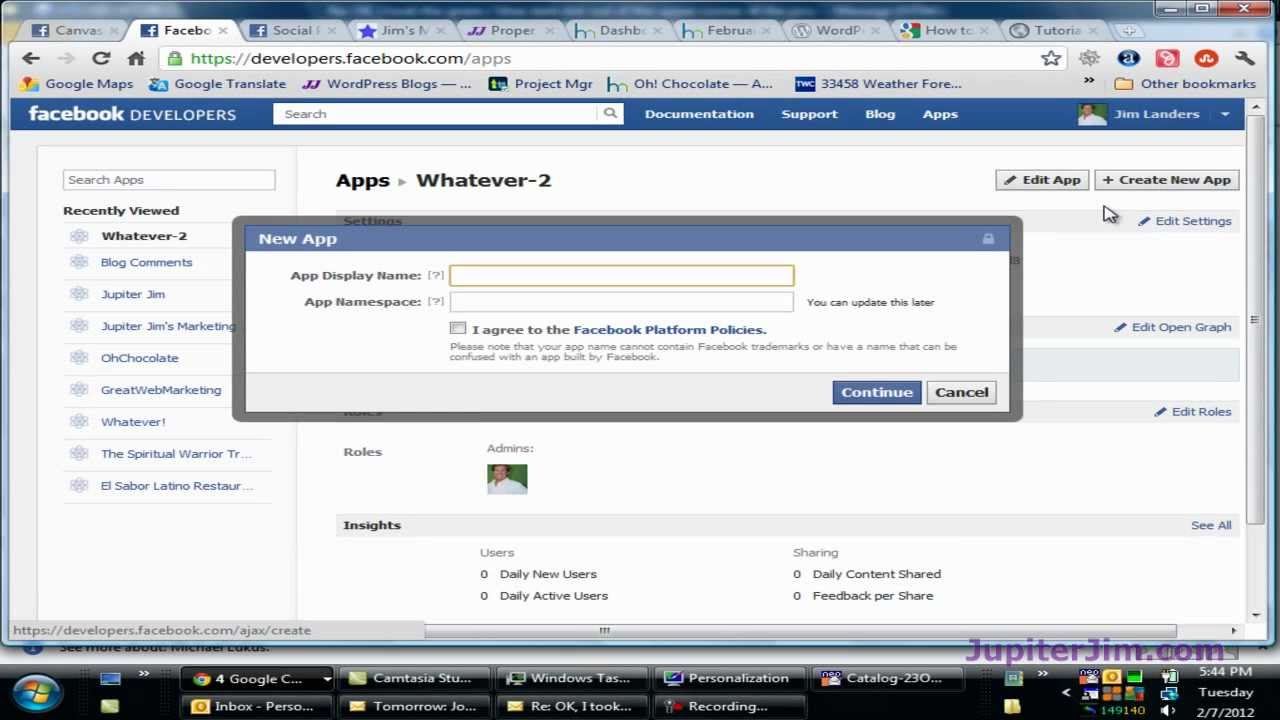Open The Spiritual Warrior Tr... app in sidebar

pos(176,454)
